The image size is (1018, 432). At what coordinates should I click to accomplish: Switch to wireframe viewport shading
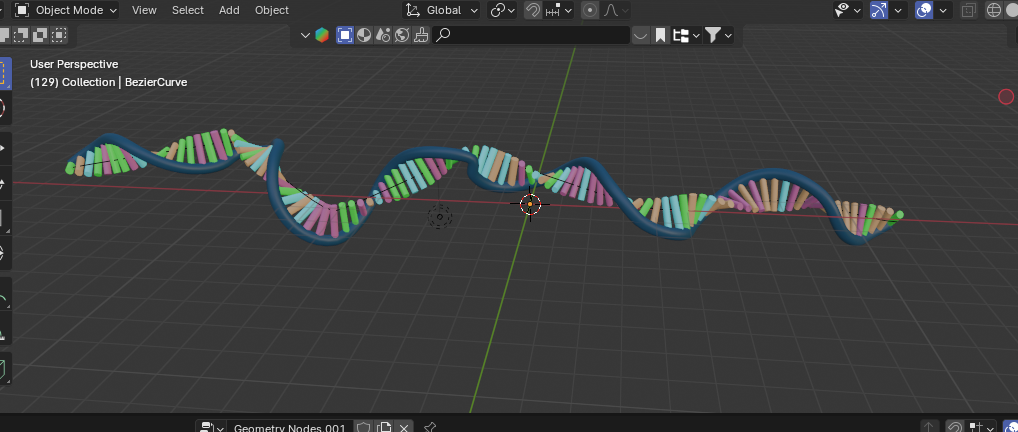[x=994, y=10]
